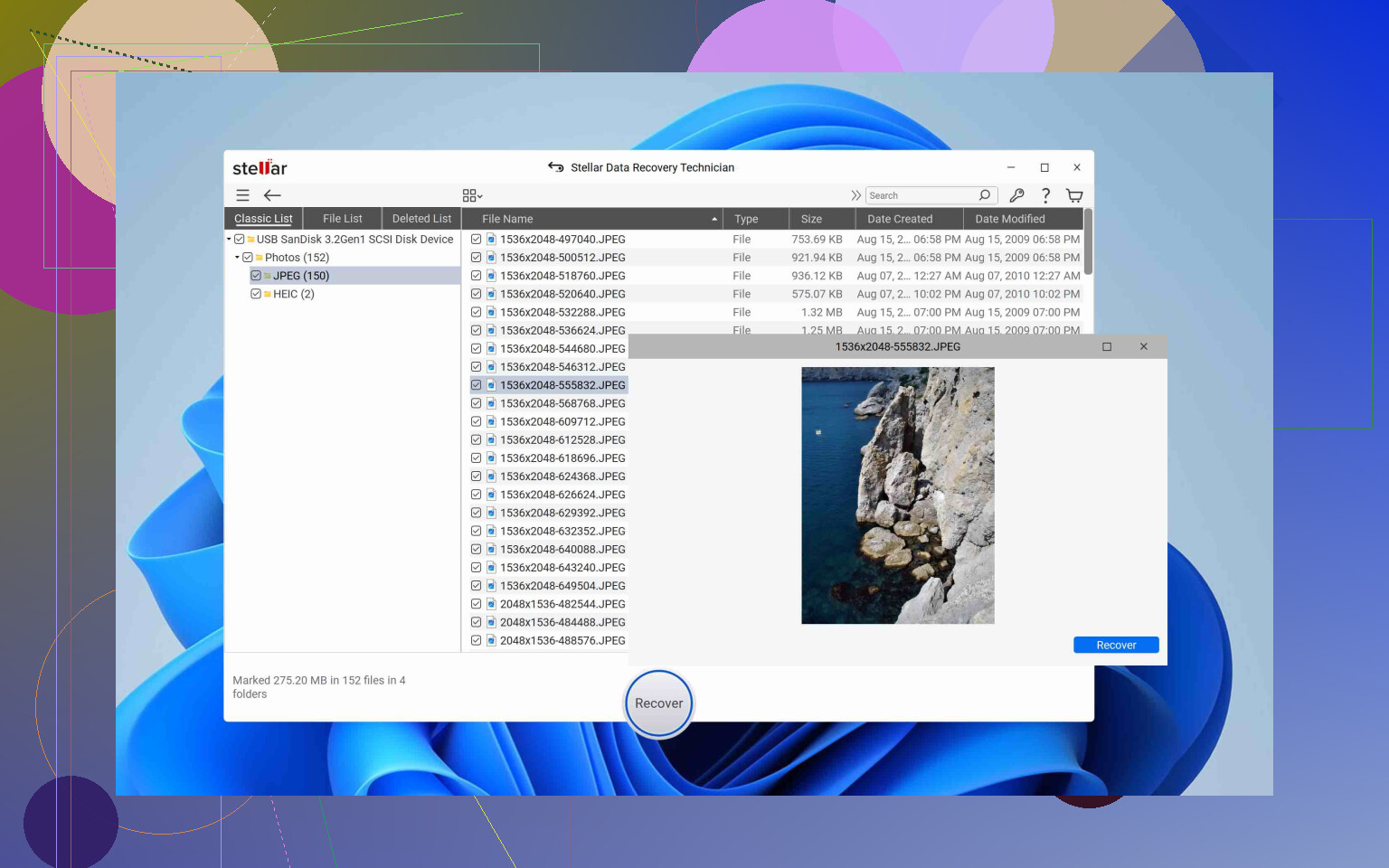Image resolution: width=1389 pixels, height=868 pixels.
Task: Click the Stellar logo
Action: [260, 167]
